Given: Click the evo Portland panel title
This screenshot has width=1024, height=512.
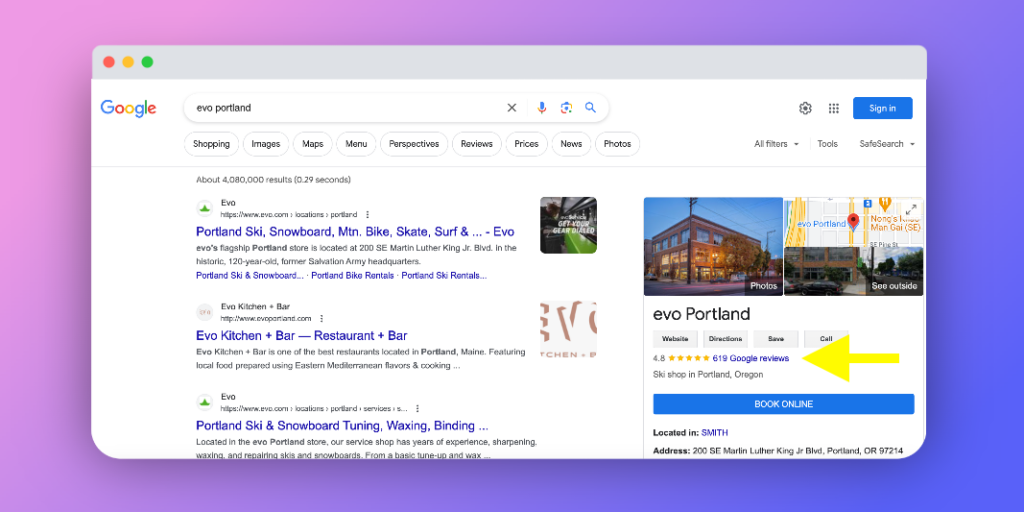Looking at the screenshot, I should (x=701, y=314).
